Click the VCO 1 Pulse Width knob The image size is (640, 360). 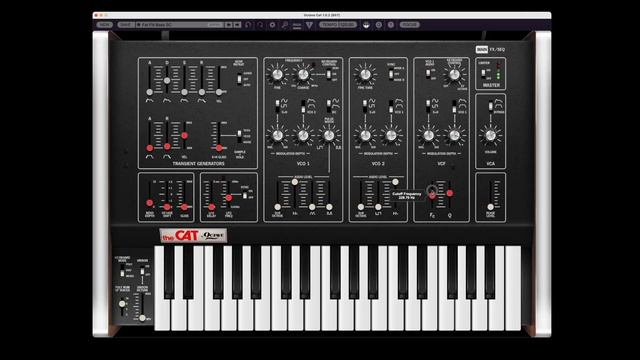pos(329,136)
